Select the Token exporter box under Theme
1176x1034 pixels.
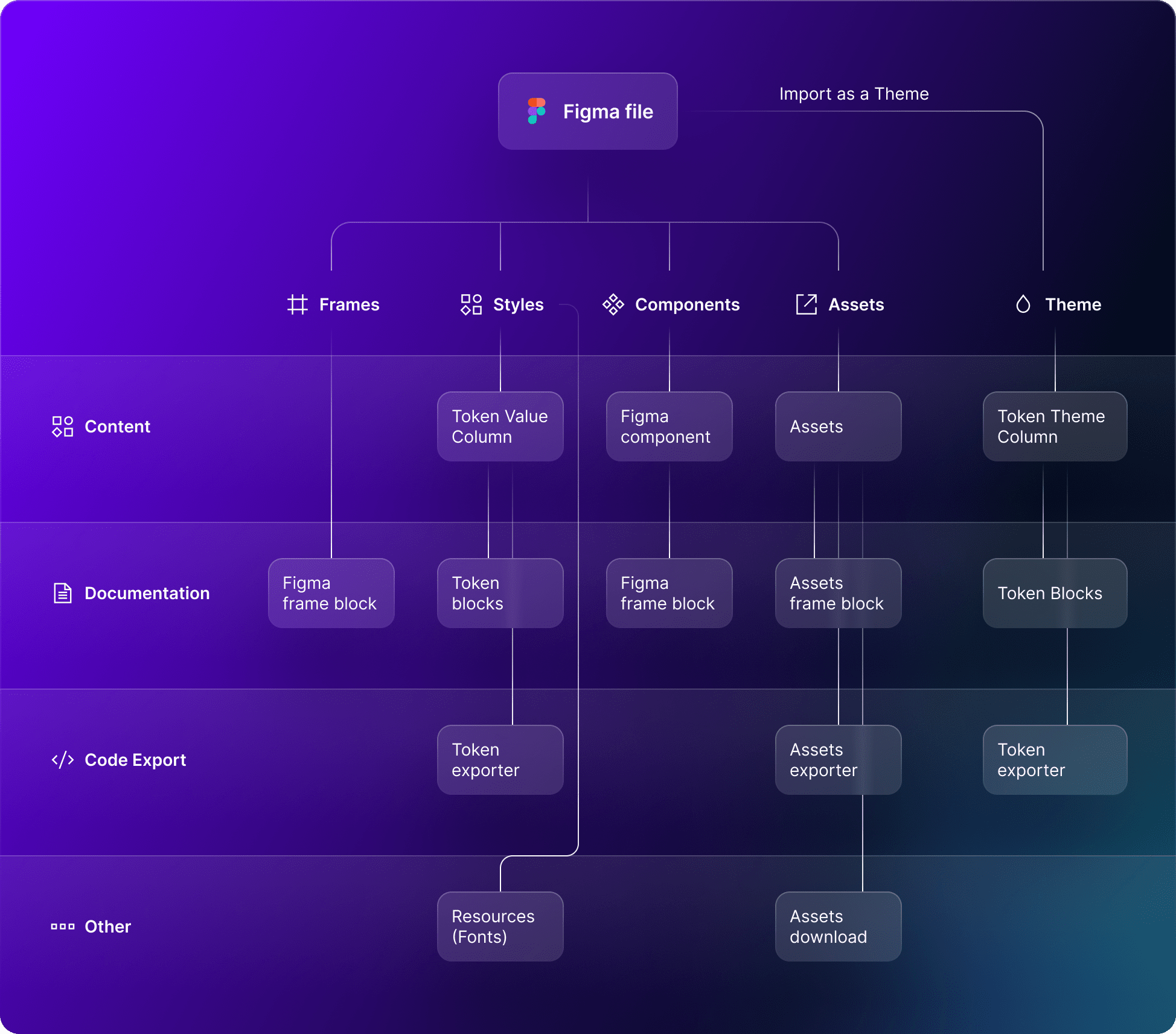click(1055, 760)
